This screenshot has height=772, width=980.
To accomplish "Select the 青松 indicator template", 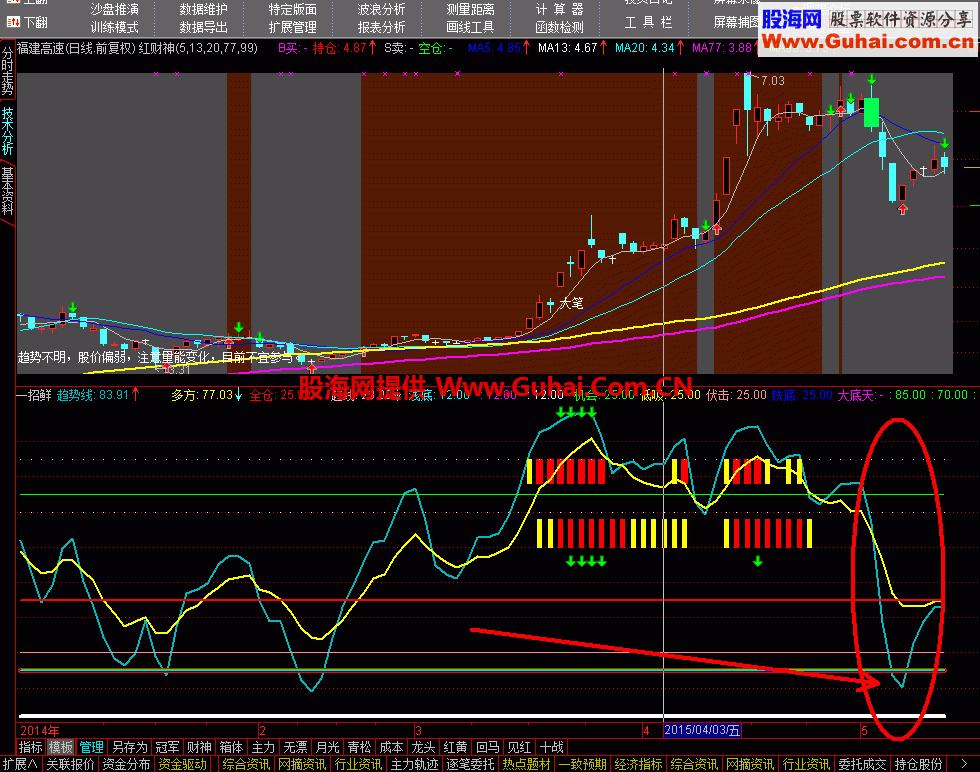I will (359, 747).
